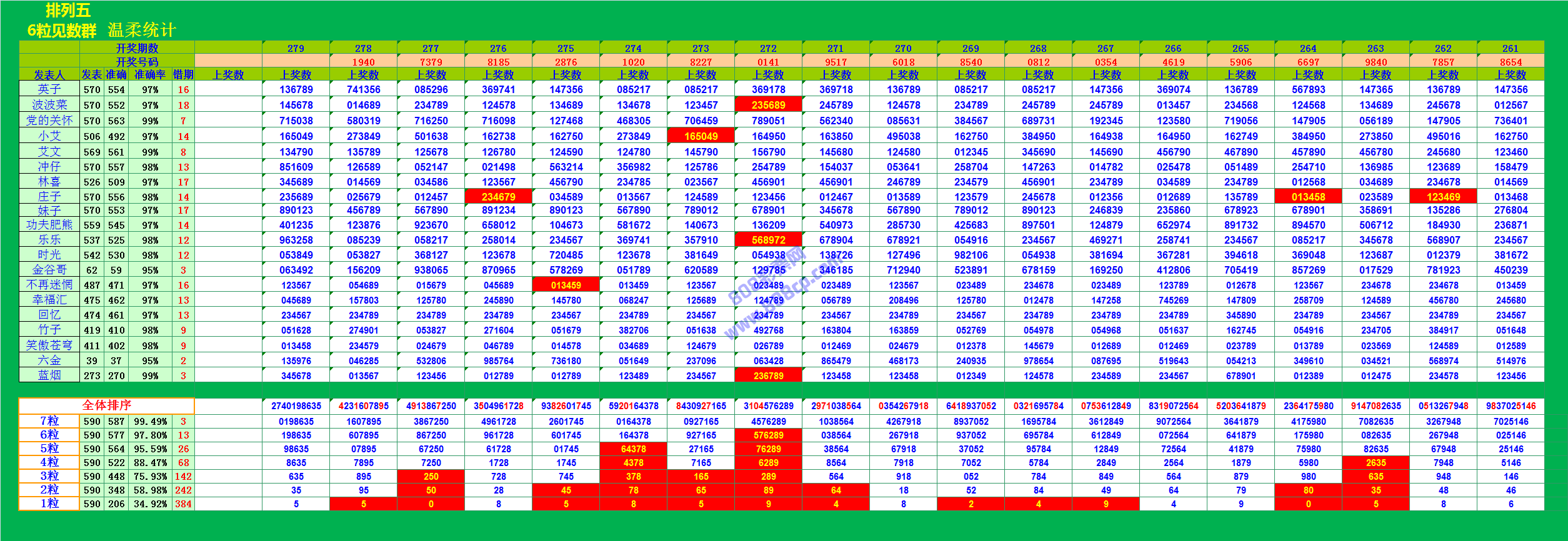
Task: Select red highlighted cell 235689 in 波波菜 row
Action: [768, 105]
